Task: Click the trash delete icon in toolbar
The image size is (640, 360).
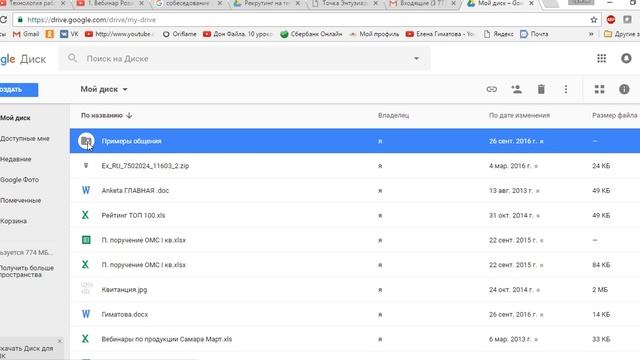Action: pyautogui.click(x=541, y=89)
